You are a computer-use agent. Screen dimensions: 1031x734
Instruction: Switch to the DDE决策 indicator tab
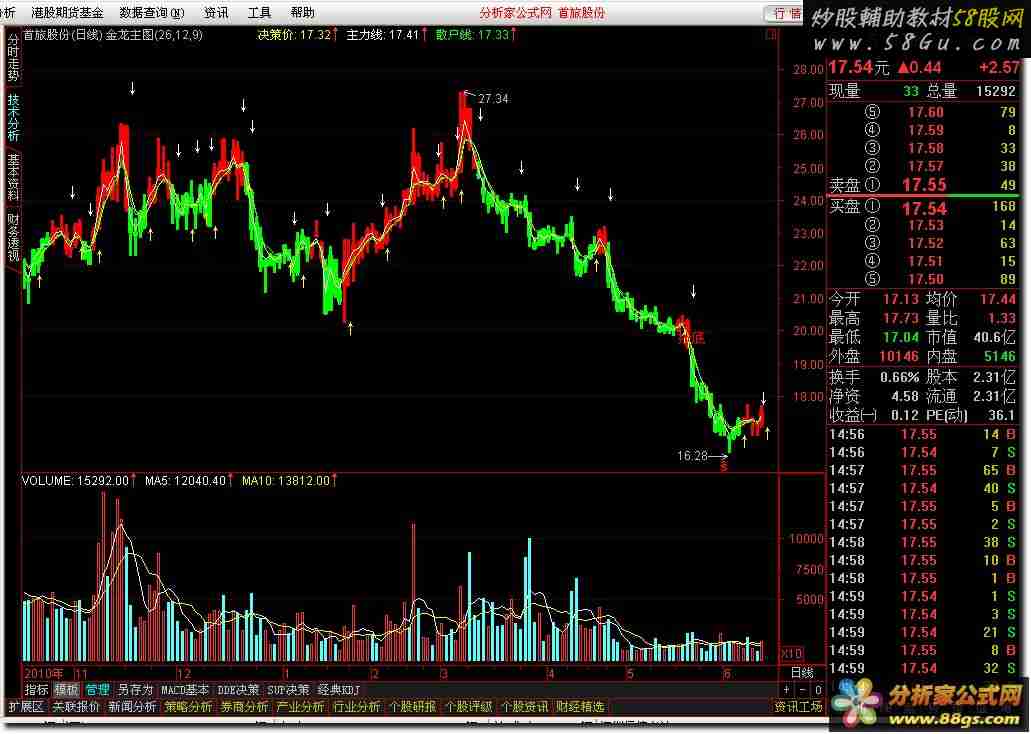(x=238, y=689)
